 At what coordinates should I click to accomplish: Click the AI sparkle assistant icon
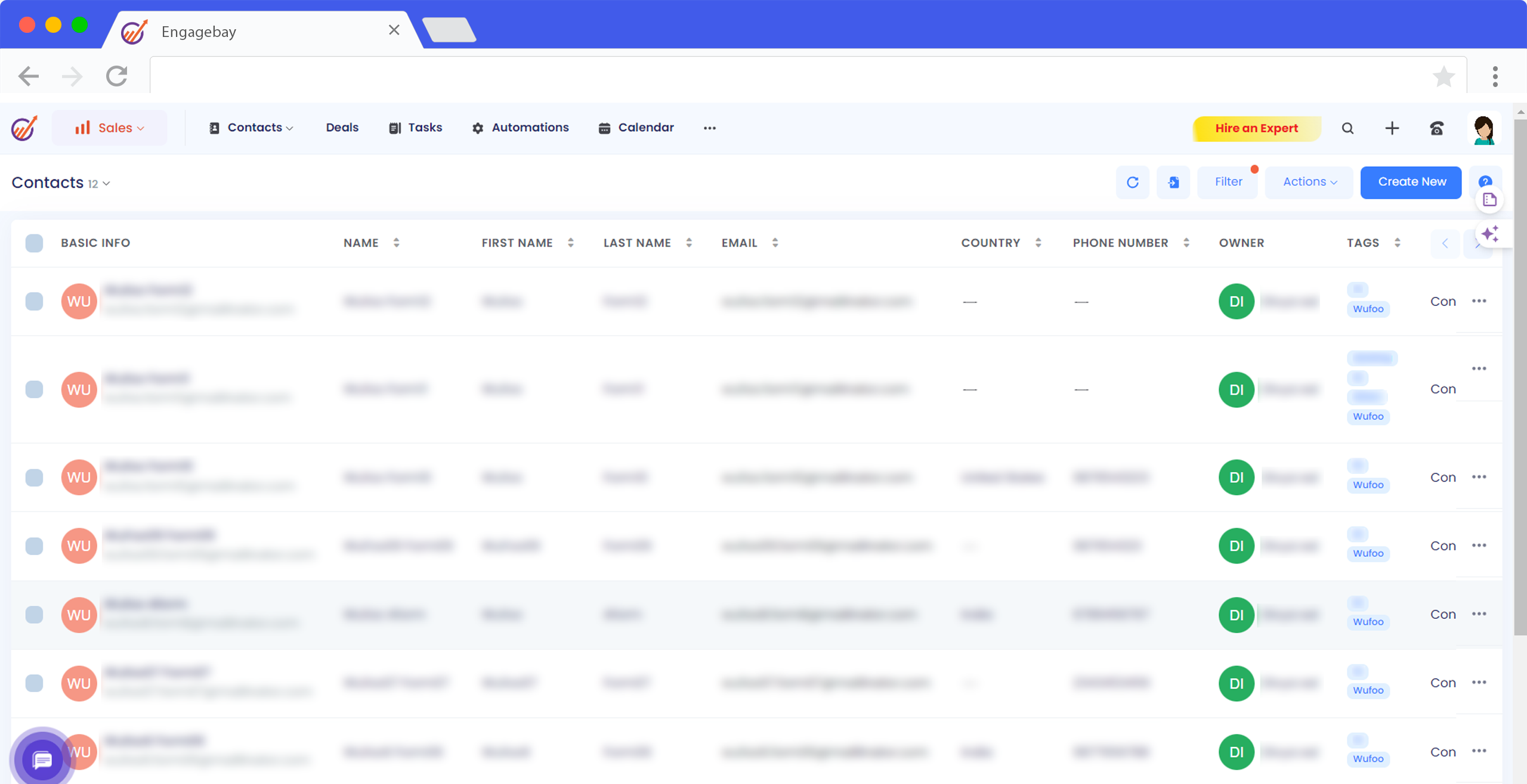coord(1489,234)
